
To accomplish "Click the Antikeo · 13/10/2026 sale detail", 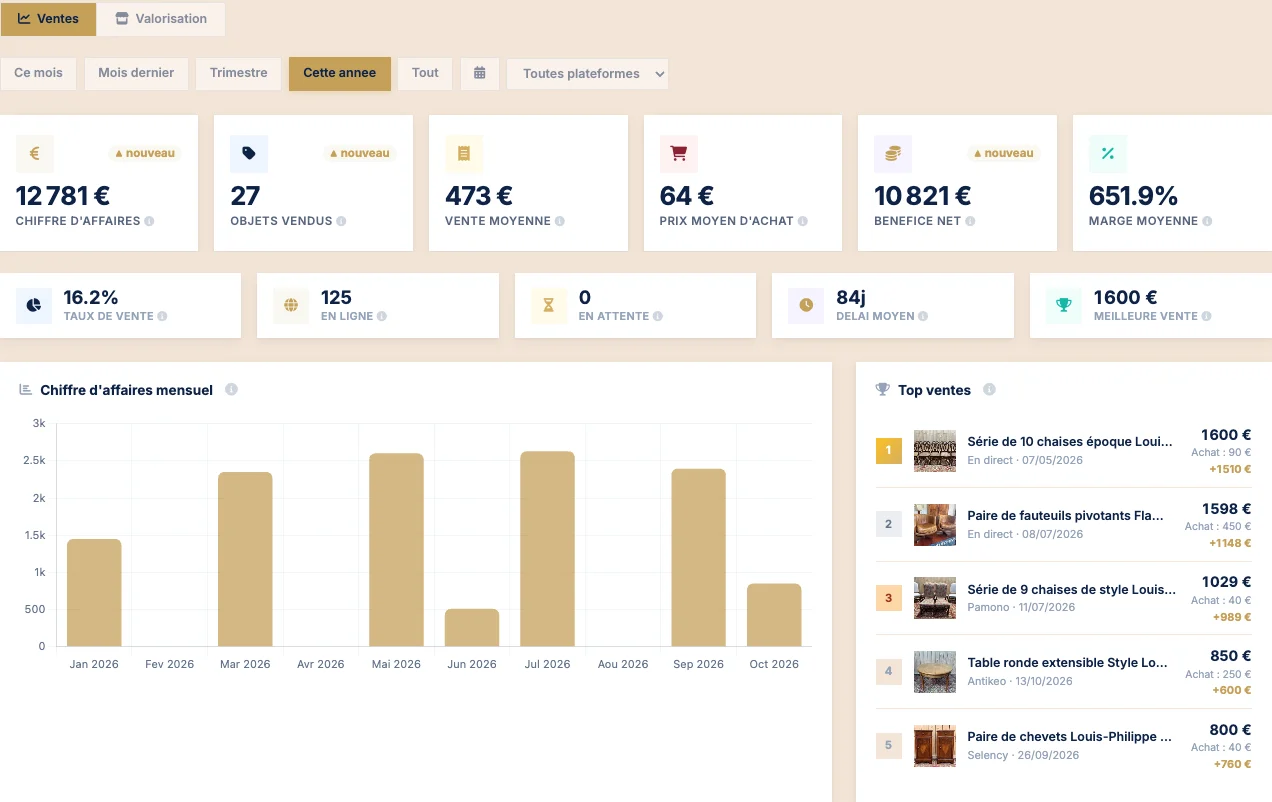I will click(x=1020, y=681).
